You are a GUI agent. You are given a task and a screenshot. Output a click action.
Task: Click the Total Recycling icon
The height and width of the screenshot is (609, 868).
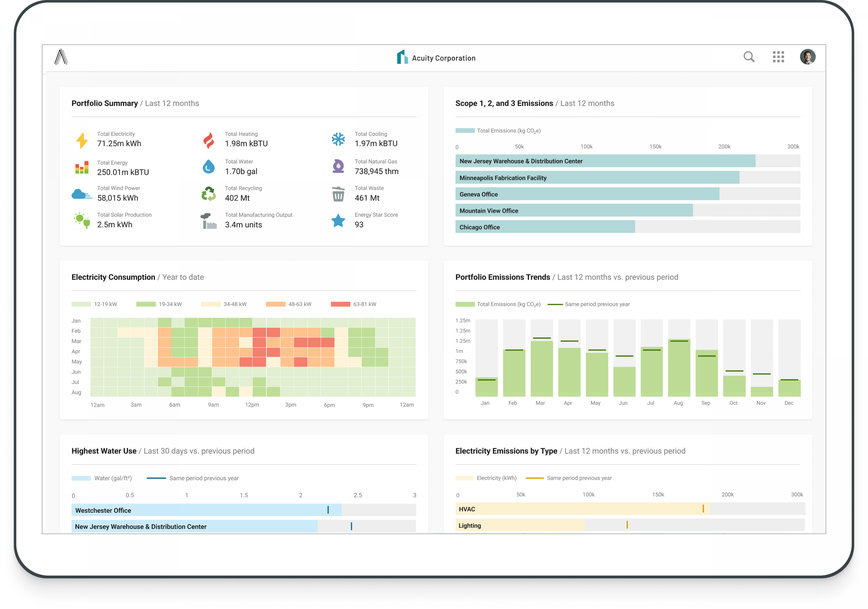209,194
